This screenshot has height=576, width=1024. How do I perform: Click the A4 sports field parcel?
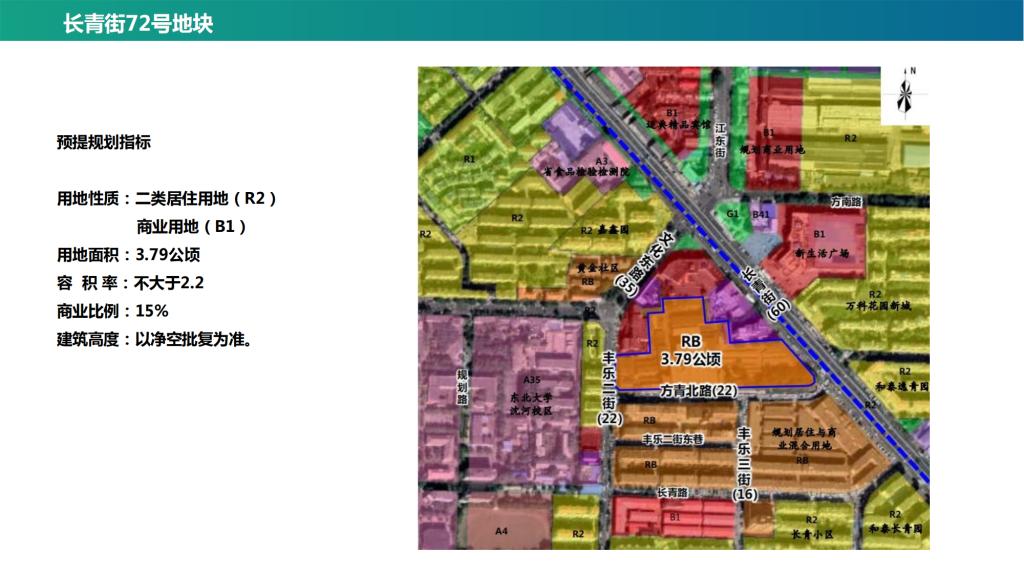coord(502,531)
